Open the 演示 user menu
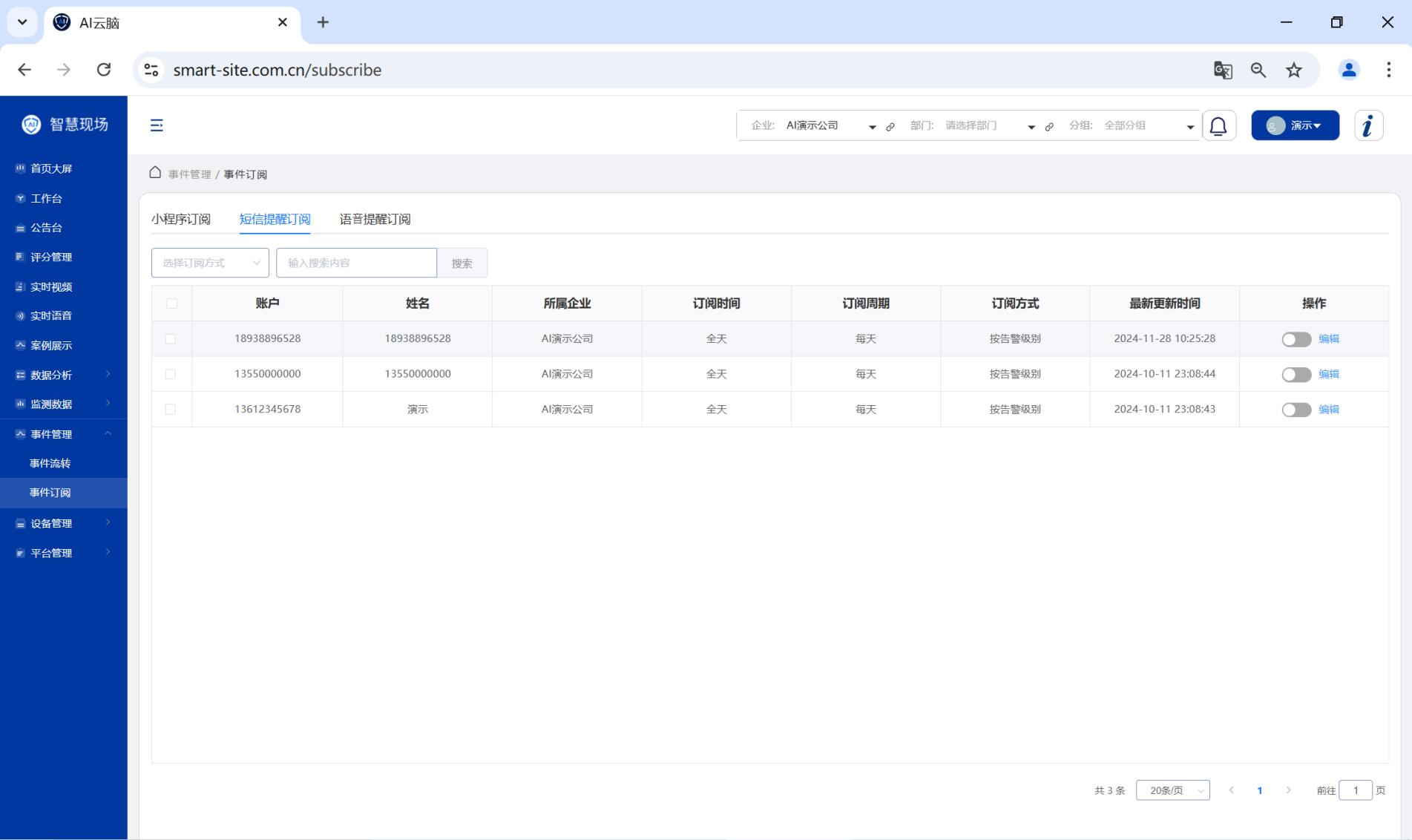This screenshot has width=1412, height=840. (1295, 125)
